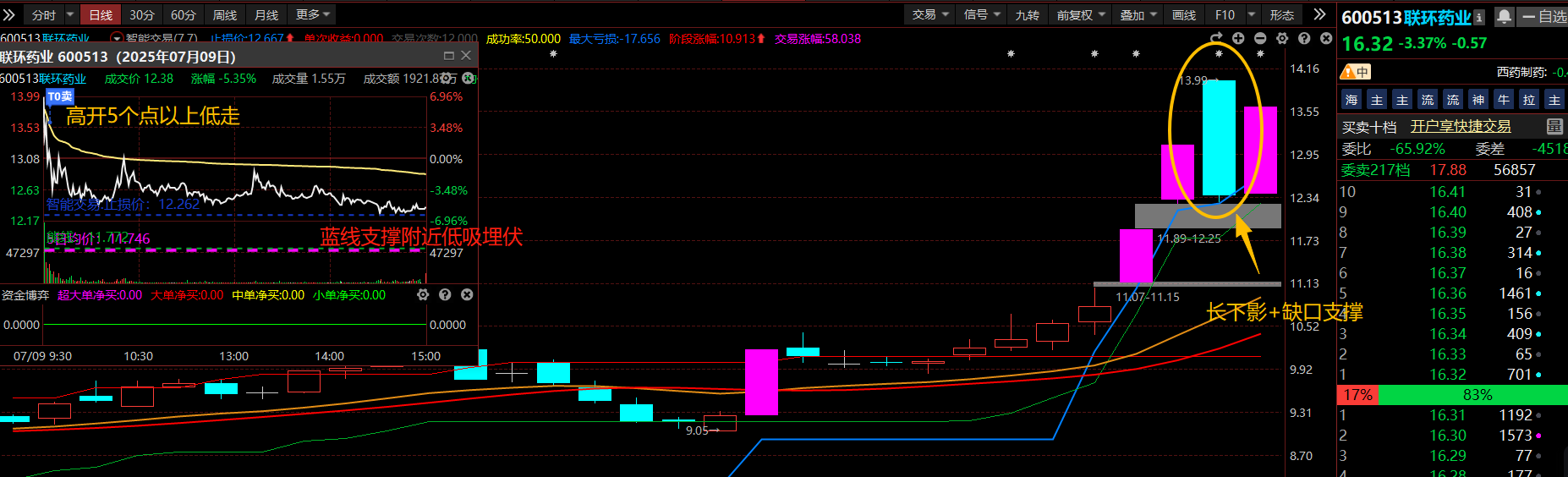1568x477 pixels.
Task: Open gear settings in intraday popup header
Action: (447, 78)
